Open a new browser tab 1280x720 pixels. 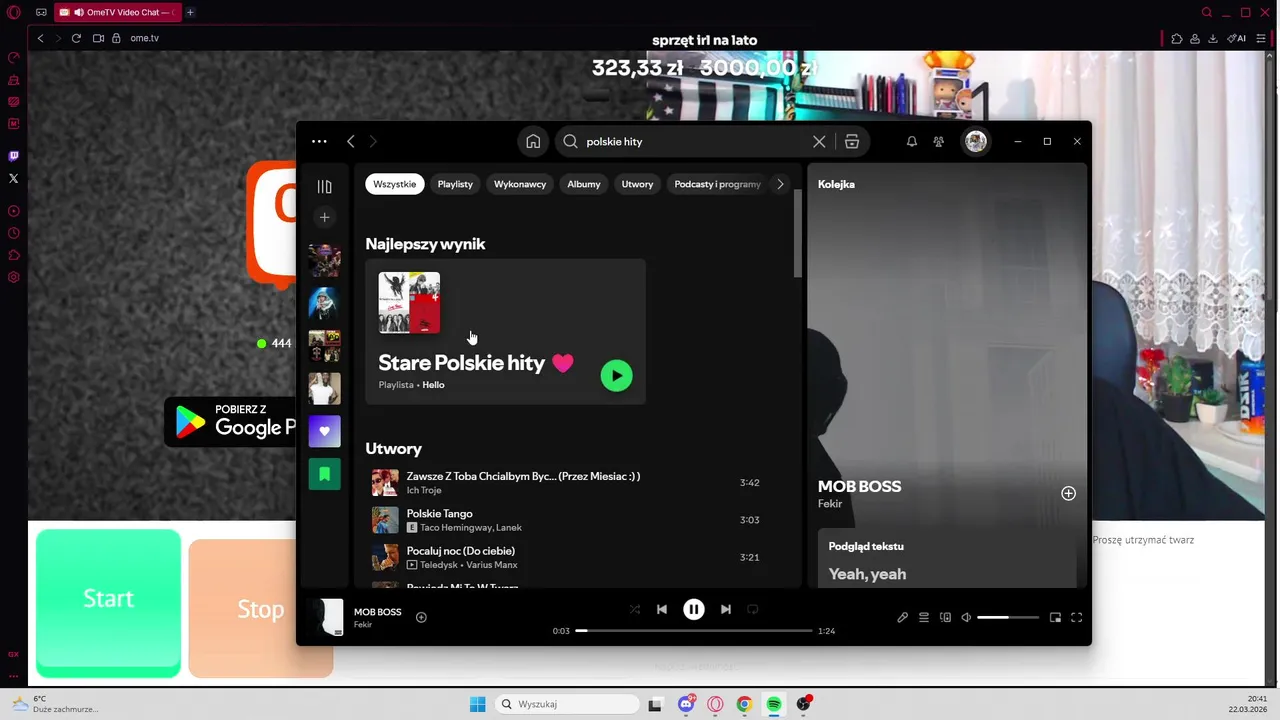[x=190, y=12]
